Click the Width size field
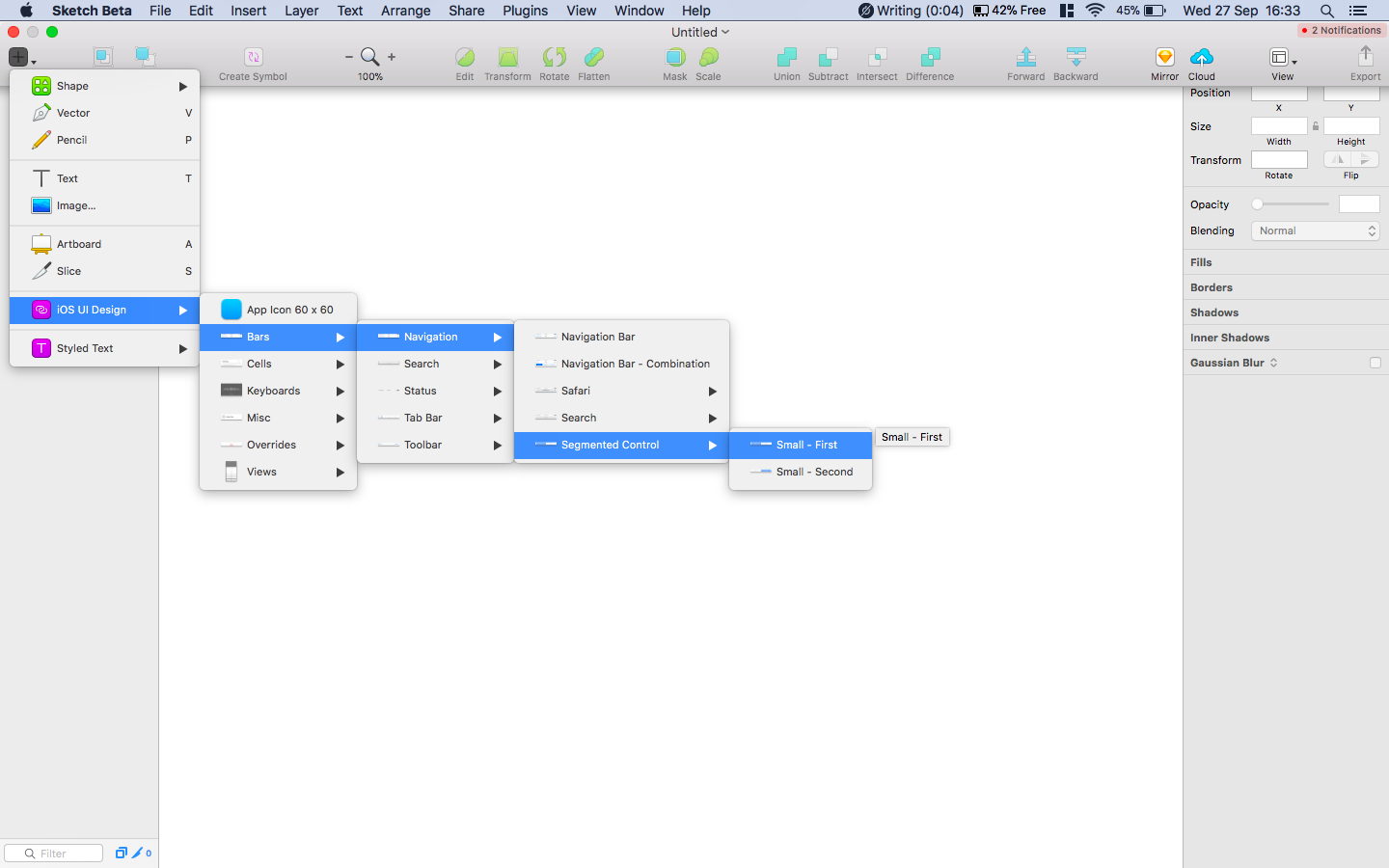 point(1279,125)
